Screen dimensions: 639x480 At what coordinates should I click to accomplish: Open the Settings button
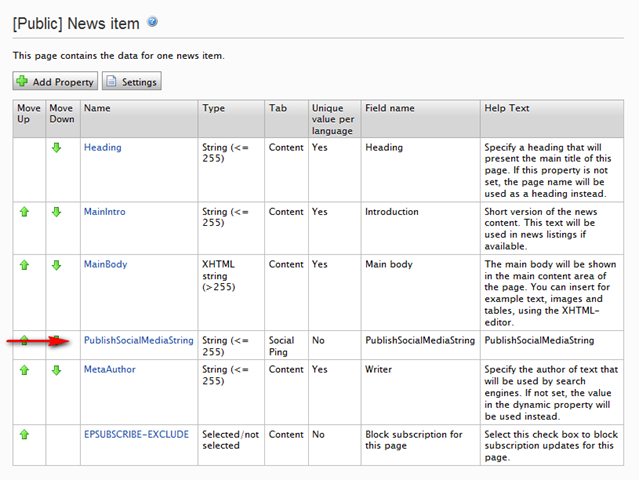[131, 82]
